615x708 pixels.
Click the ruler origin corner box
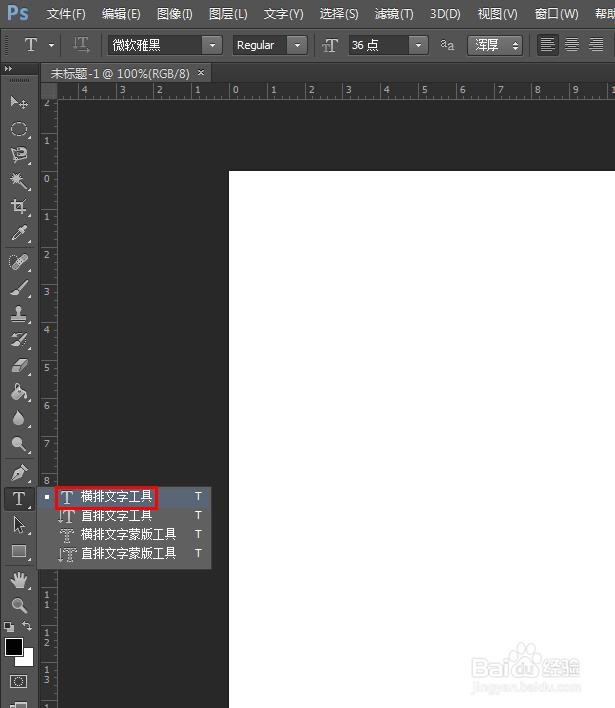click(x=49, y=91)
